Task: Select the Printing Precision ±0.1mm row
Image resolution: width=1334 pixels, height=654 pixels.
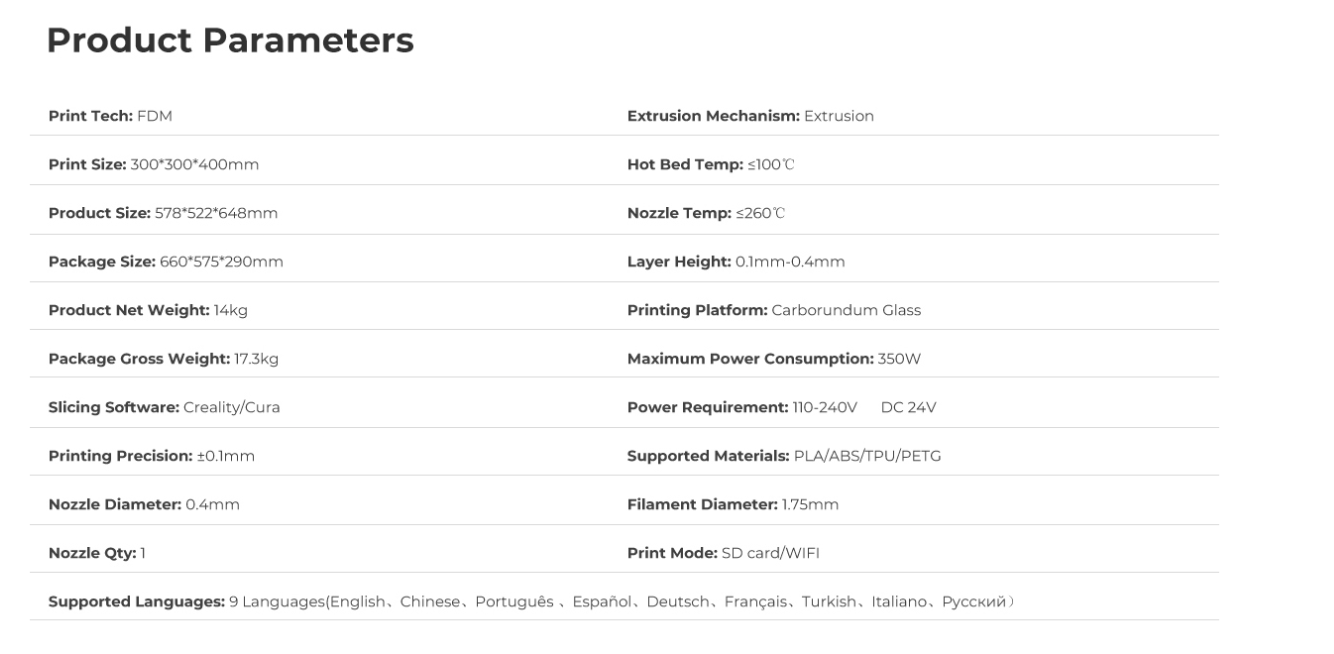Action: point(152,456)
